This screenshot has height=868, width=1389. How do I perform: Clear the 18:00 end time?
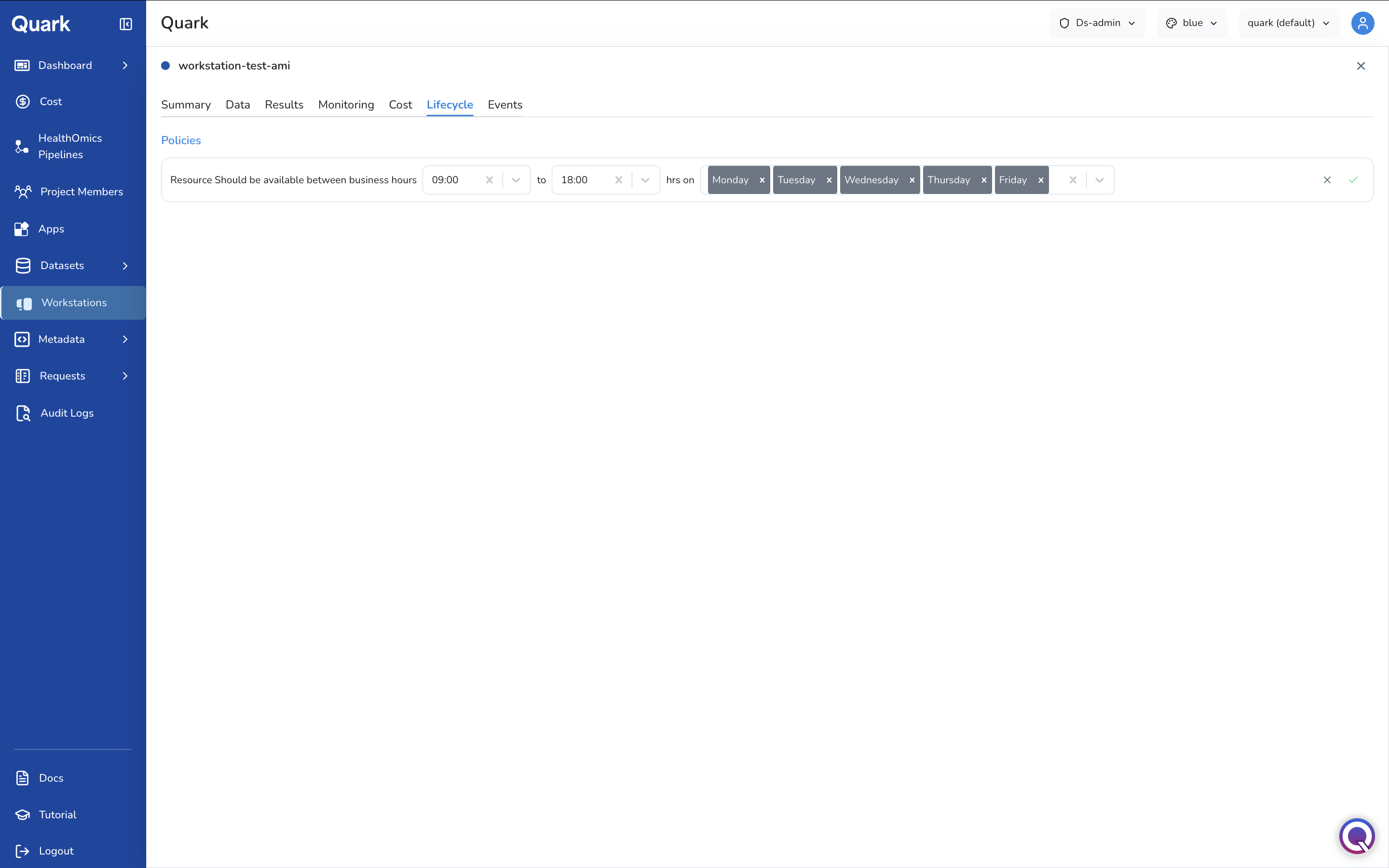619,180
